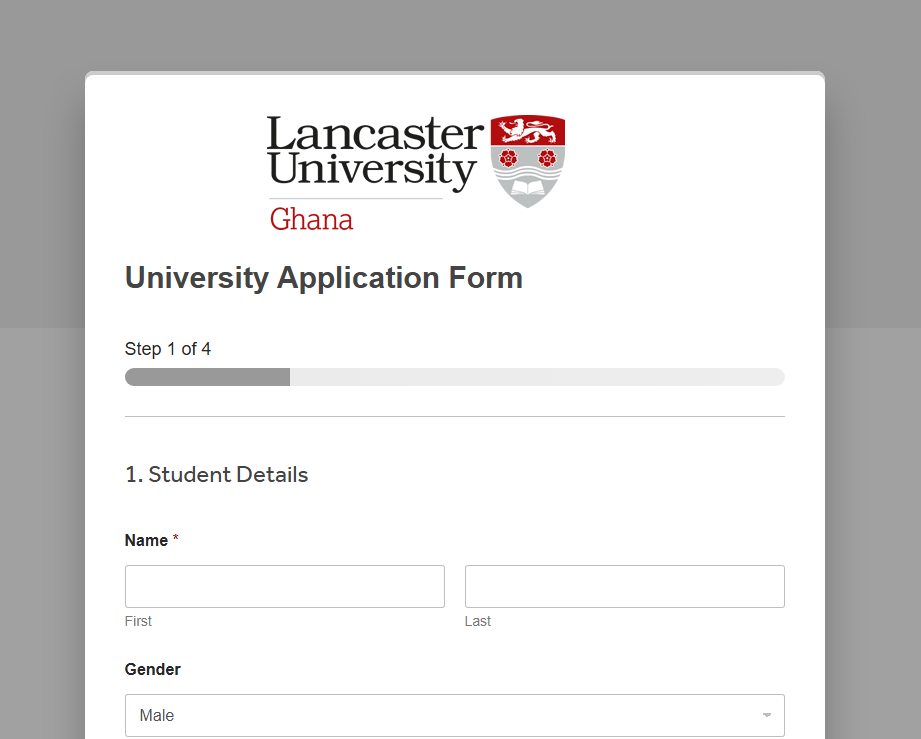Click the red Ghana text in the logo
The height and width of the screenshot is (739, 921).
pyautogui.click(x=311, y=219)
